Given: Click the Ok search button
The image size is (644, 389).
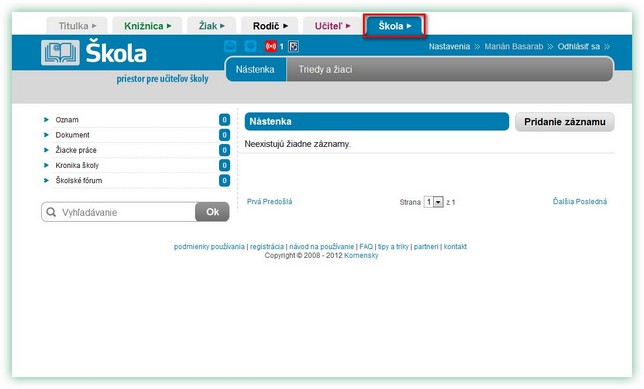Looking at the screenshot, I should click(212, 212).
